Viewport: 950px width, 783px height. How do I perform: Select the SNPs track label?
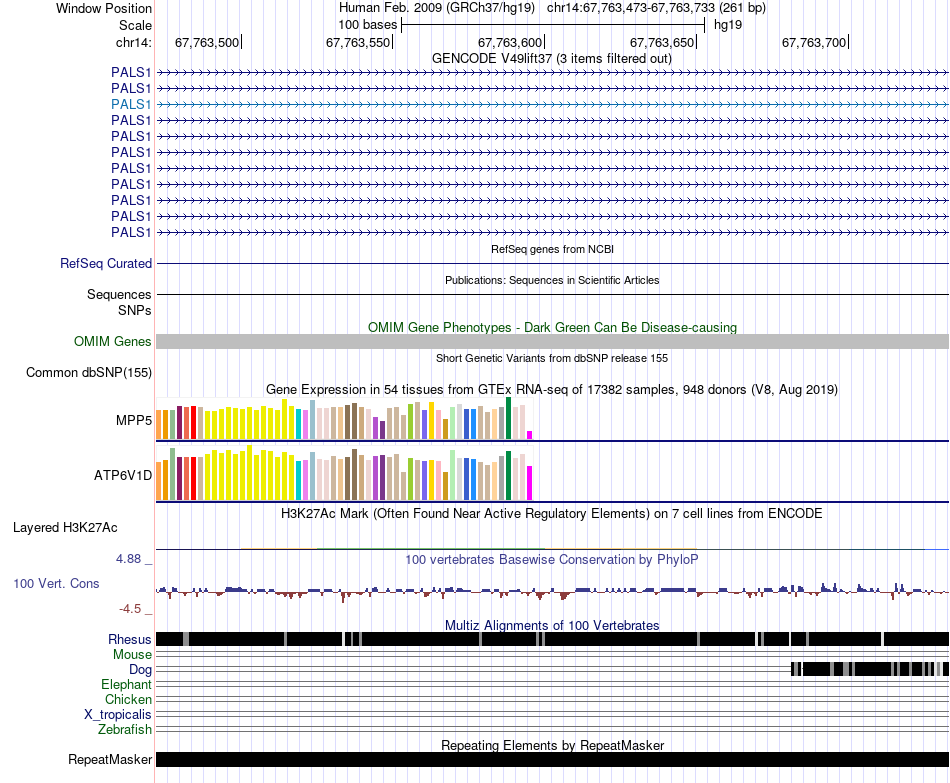tap(135, 310)
